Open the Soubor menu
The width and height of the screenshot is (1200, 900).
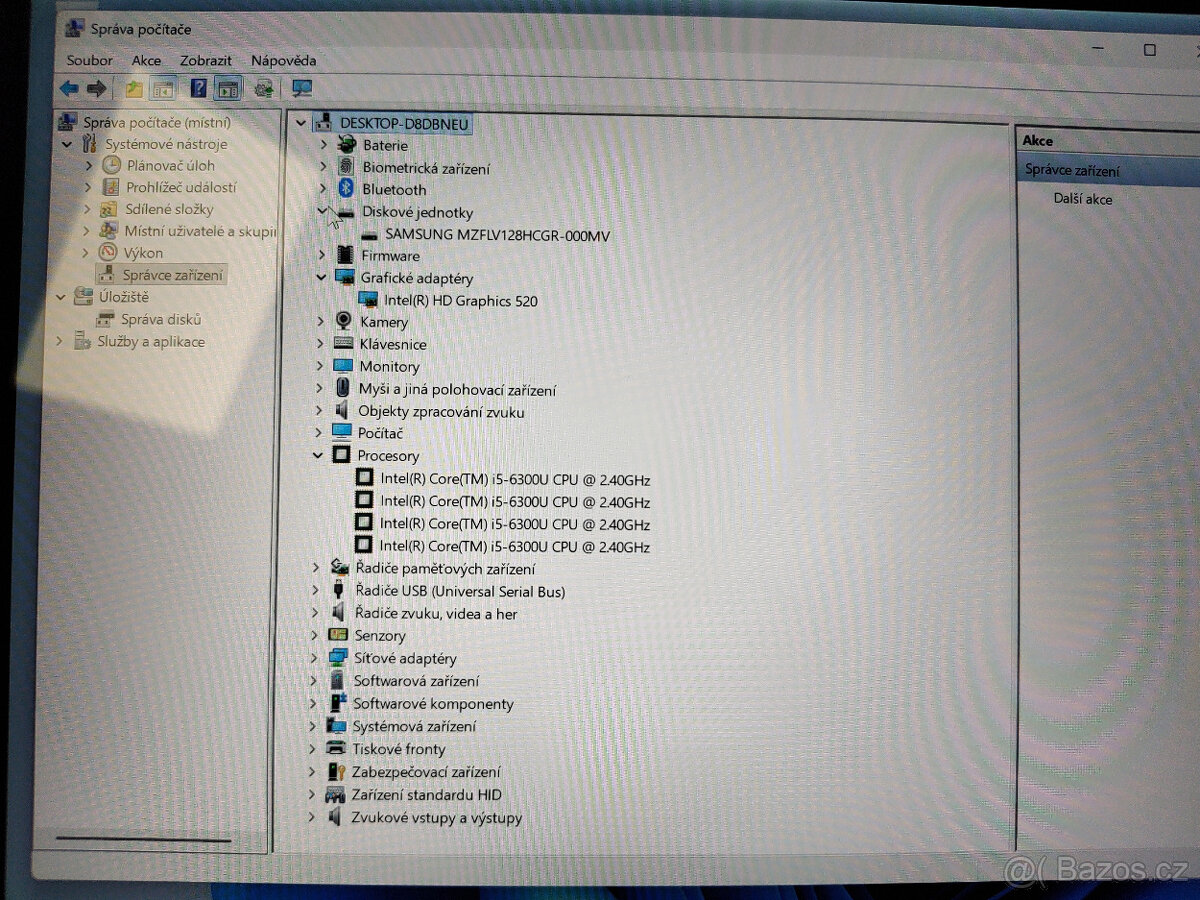(x=90, y=60)
